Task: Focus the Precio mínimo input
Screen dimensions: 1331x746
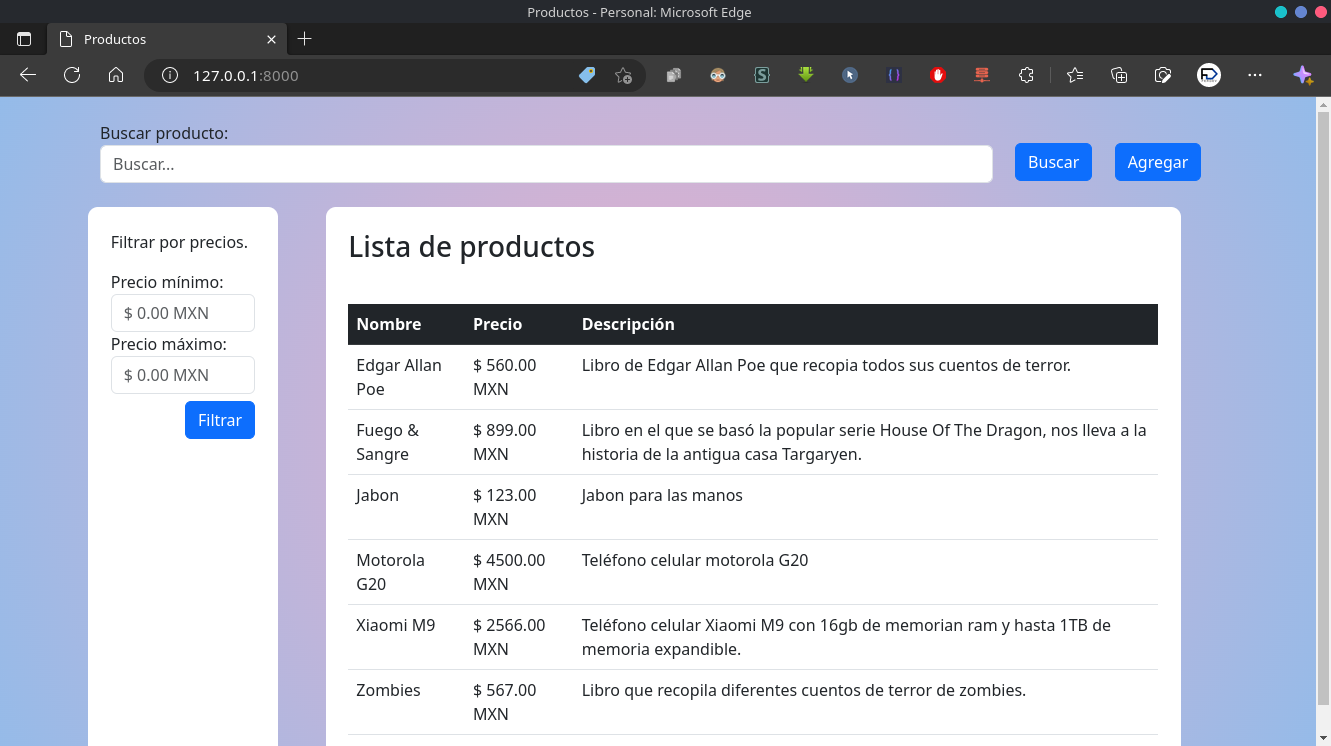Action: point(183,313)
